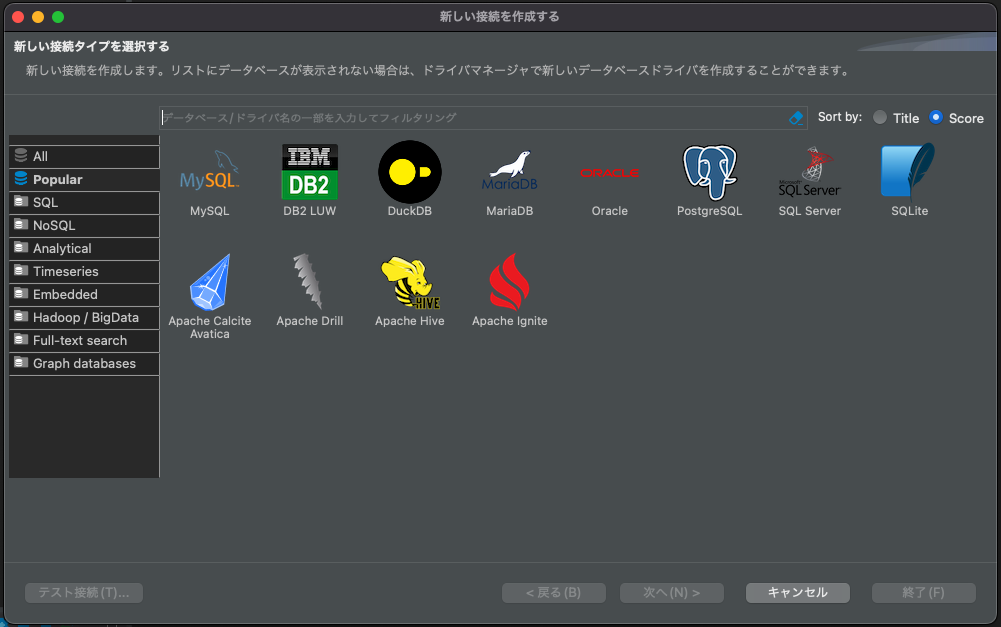Image resolution: width=1001 pixels, height=627 pixels.
Task: Select the MariaDB database icon
Action: [x=509, y=172]
